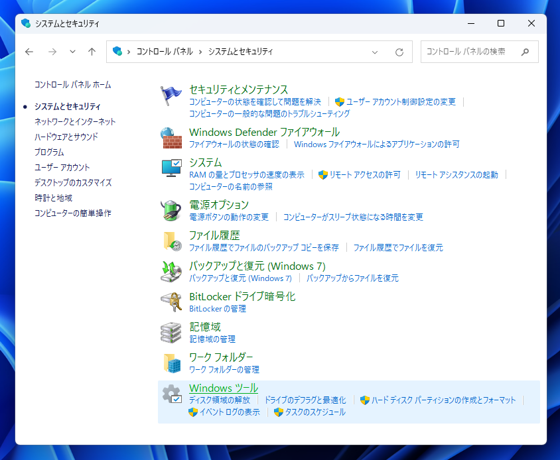The width and height of the screenshot is (560, 460).
Task: Click the システムとセキュリティ sidebar entry
Action: click(x=68, y=106)
